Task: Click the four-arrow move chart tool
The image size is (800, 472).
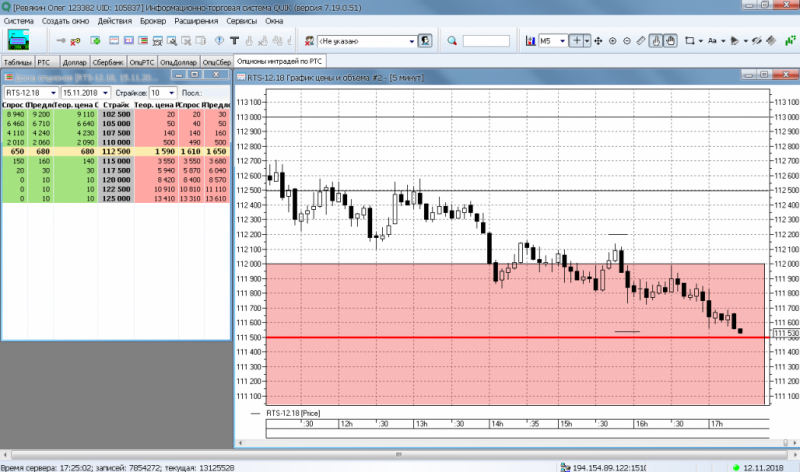Action: pyautogui.click(x=598, y=41)
